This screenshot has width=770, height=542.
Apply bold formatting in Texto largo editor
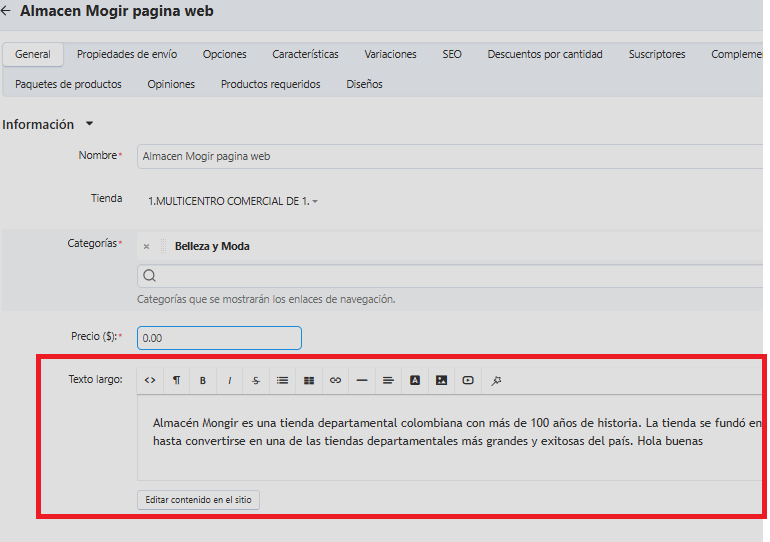tap(203, 380)
